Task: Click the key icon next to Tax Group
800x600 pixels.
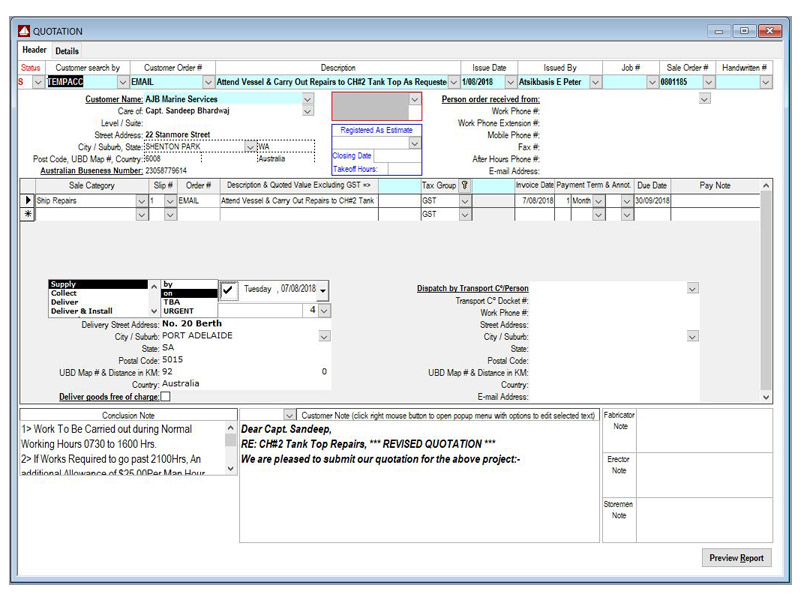Action: tap(464, 185)
